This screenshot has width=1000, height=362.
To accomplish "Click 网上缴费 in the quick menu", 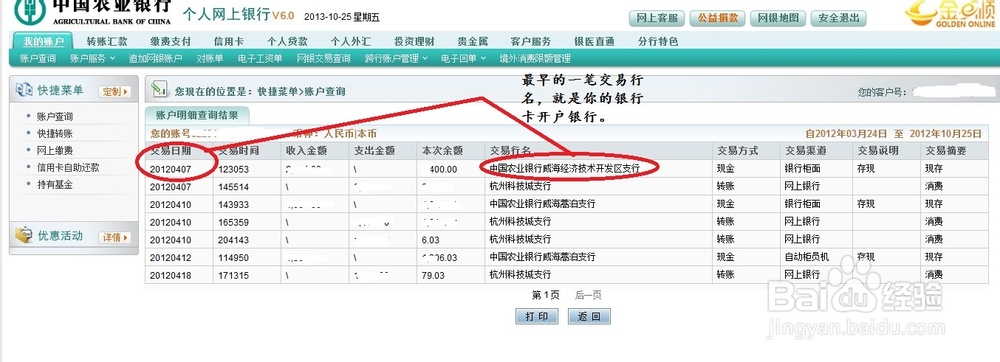I will tap(55, 150).
